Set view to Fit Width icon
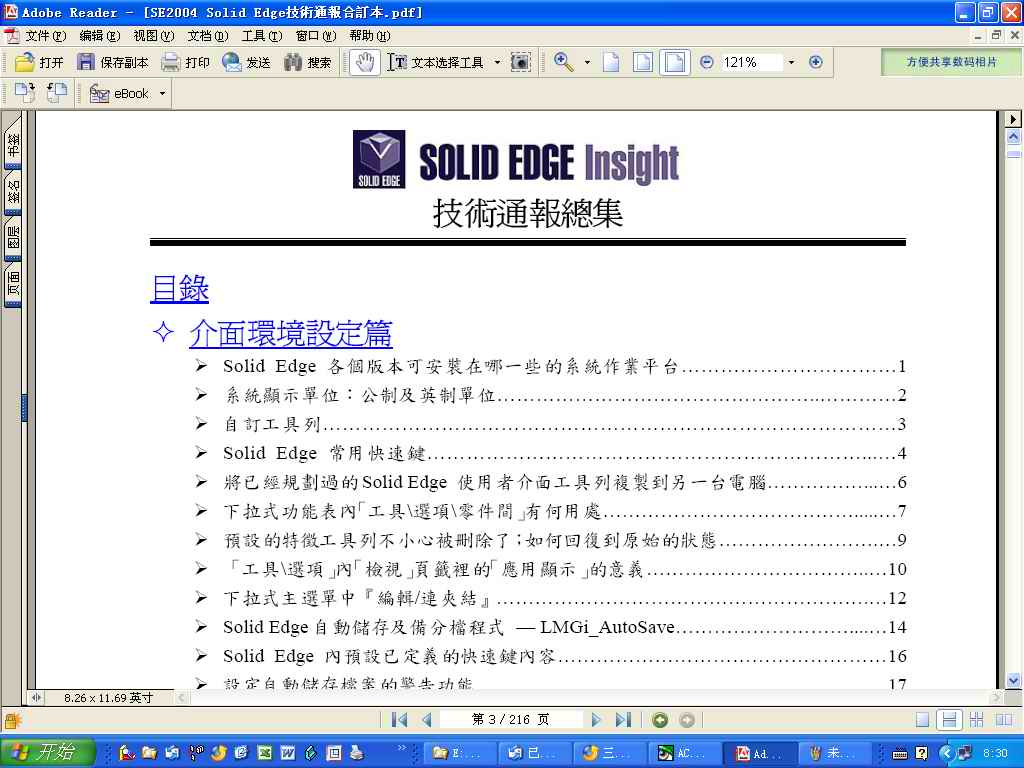This screenshot has width=1024, height=768. [675, 62]
